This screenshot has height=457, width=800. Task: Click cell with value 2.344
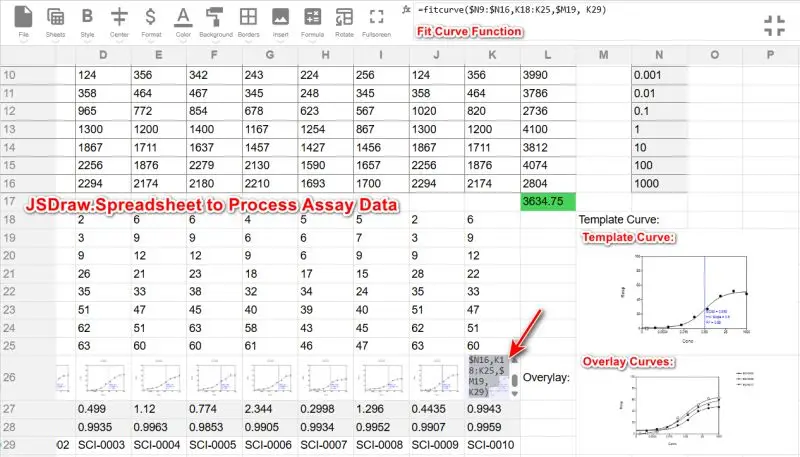270,409
